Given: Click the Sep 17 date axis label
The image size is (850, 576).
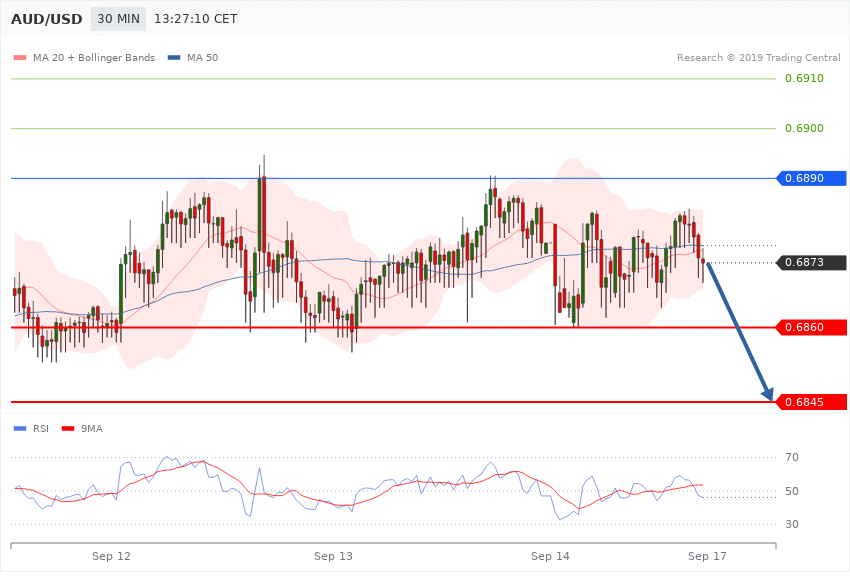Looking at the screenshot, I should click(x=707, y=556).
